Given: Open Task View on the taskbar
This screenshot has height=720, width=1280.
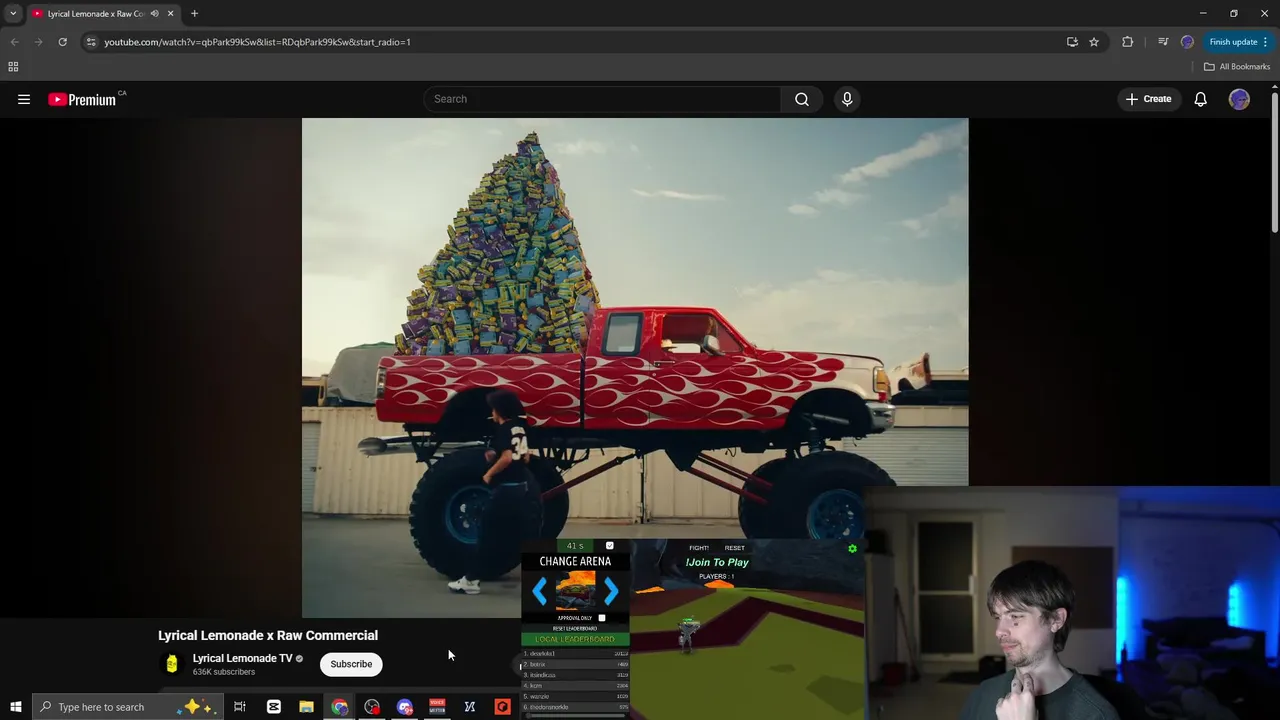Looking at the screenshot, I should pos(240,707).
